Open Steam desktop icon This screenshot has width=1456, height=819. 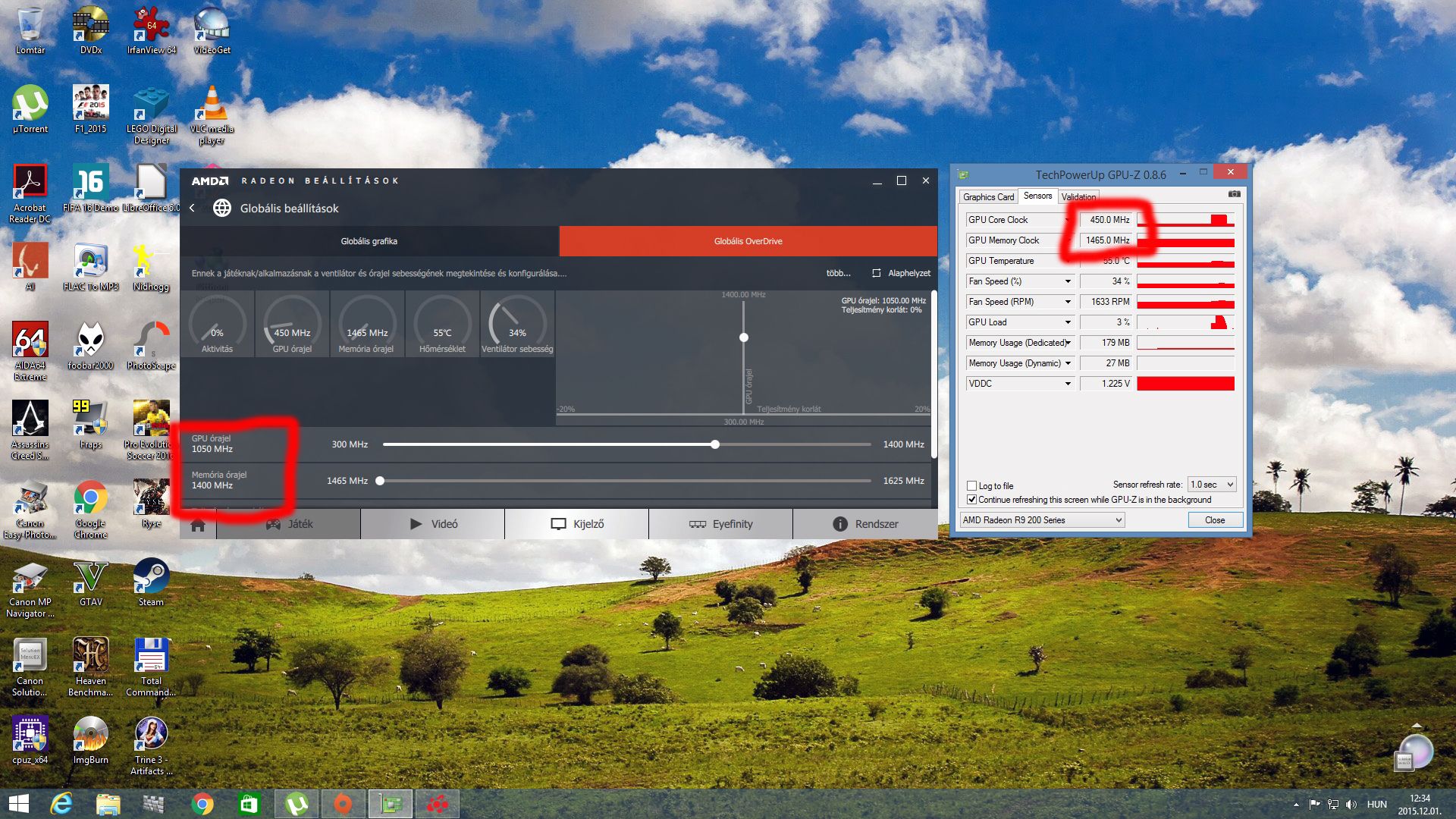tap(151, 584)
